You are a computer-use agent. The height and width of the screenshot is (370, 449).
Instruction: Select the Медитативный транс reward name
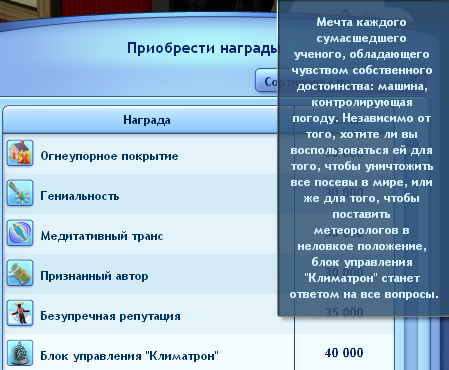(102, 236)
